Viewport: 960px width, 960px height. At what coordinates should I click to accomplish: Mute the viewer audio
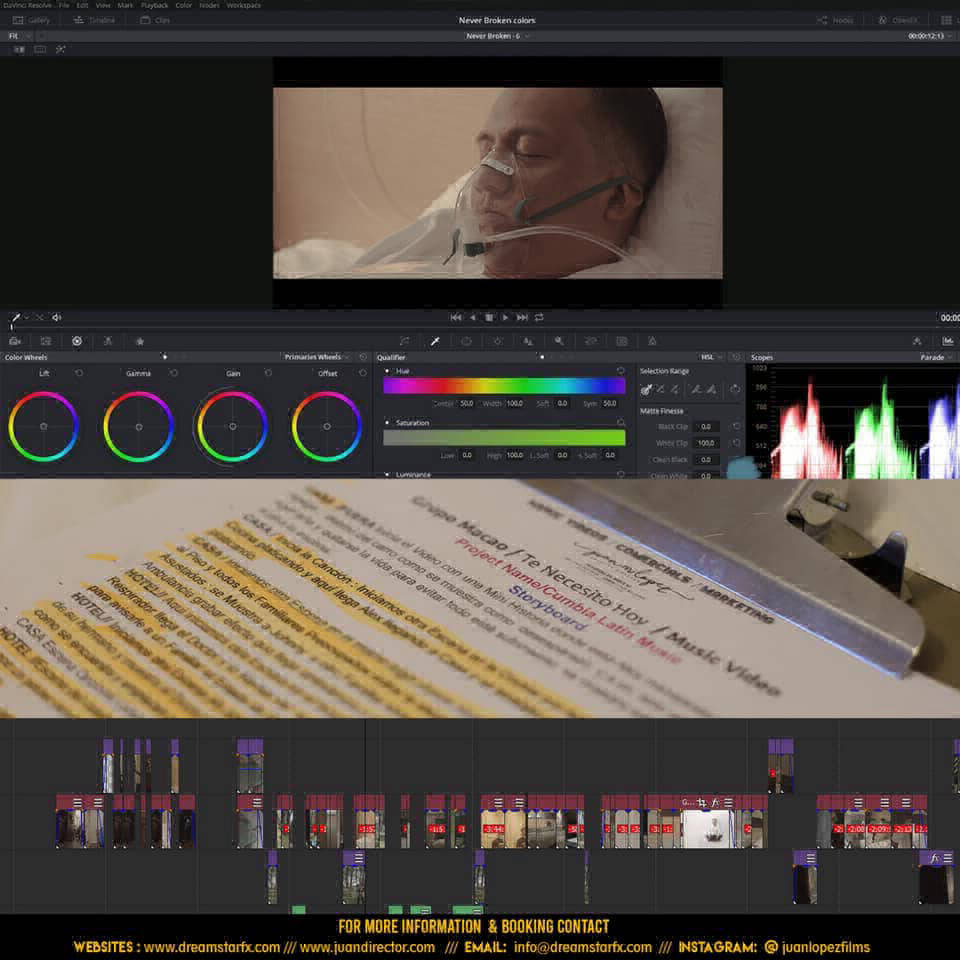click(x=56, y=317)
